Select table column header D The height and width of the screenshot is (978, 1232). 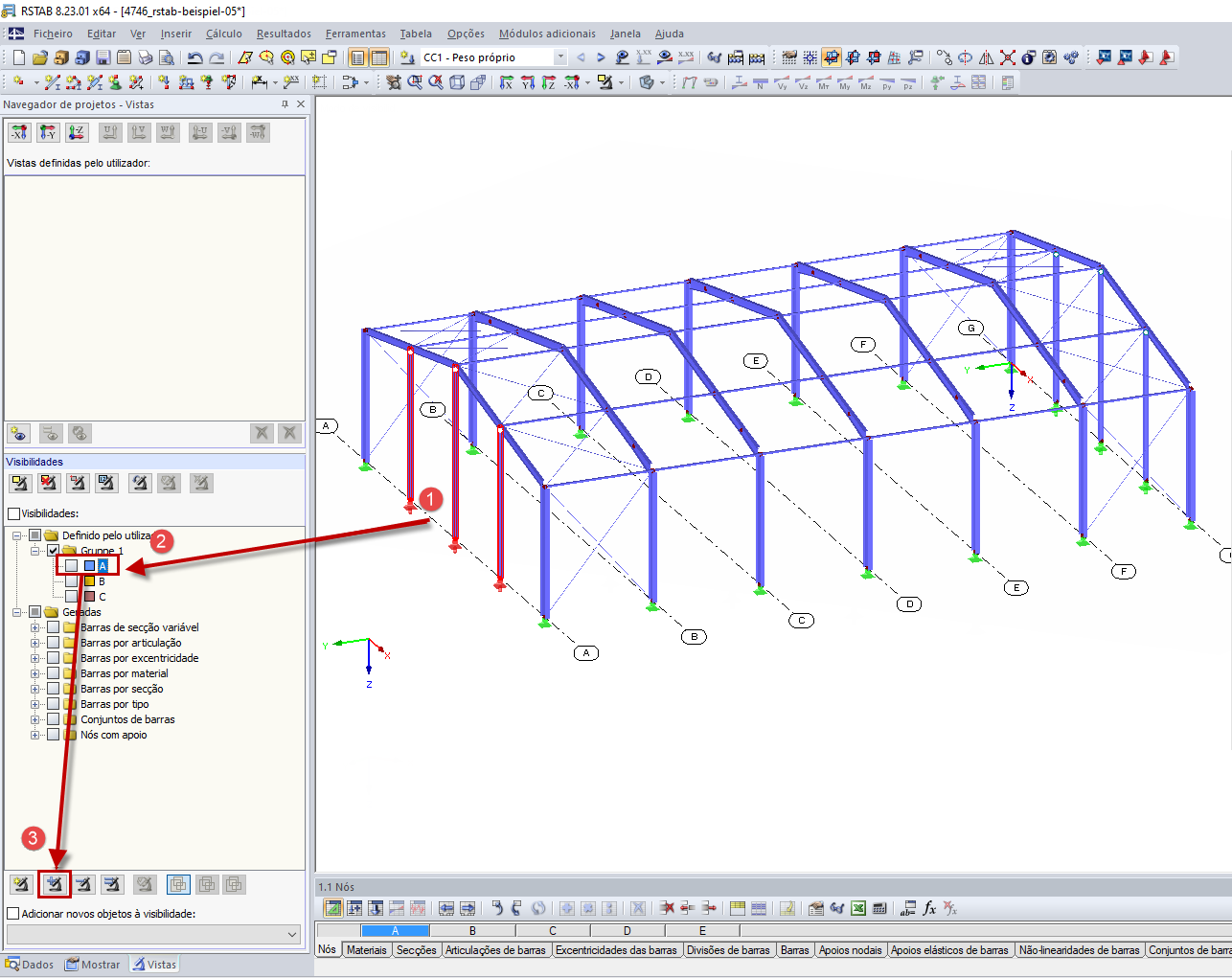(627, 930)
